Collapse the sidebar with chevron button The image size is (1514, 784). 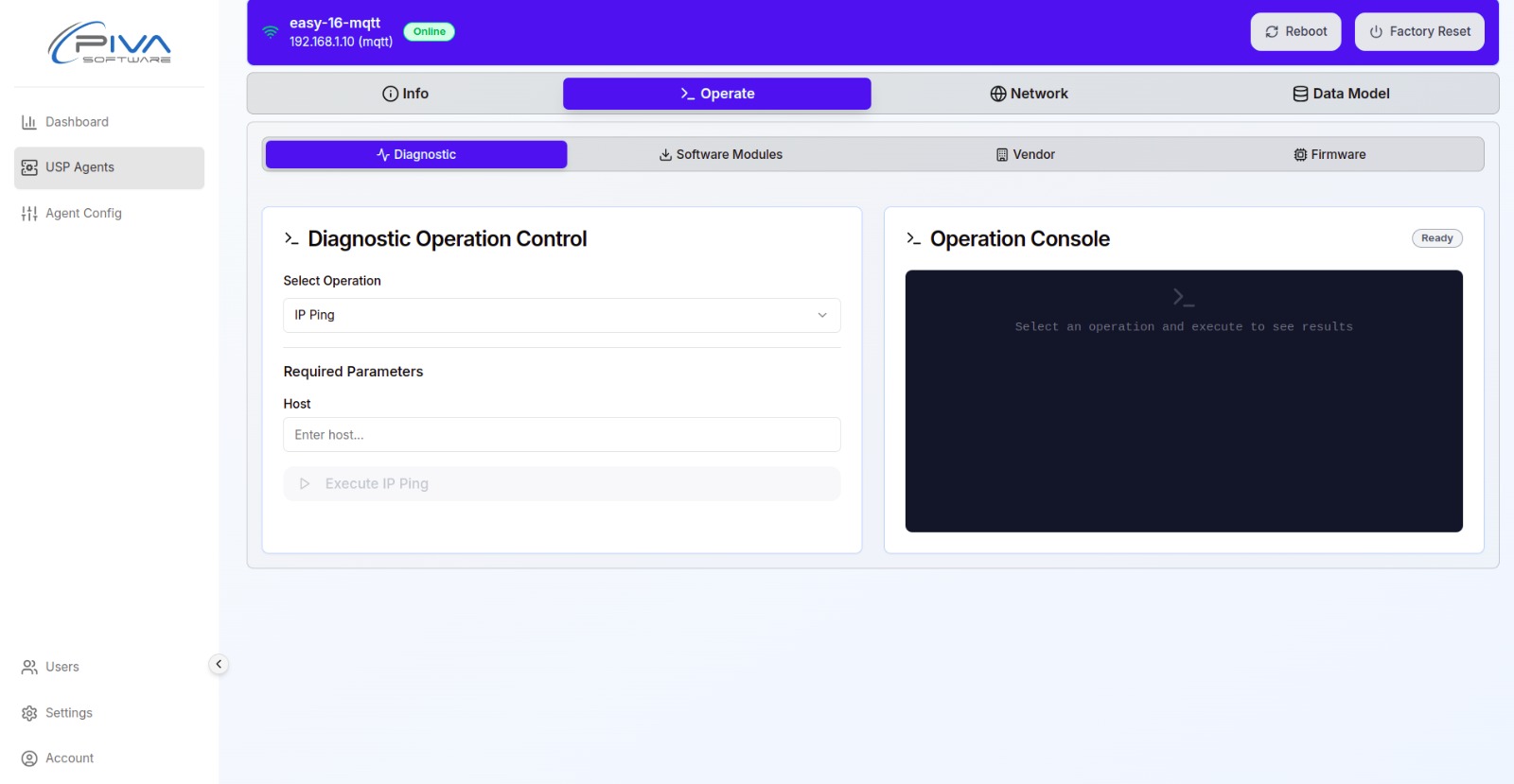(219, 664)
